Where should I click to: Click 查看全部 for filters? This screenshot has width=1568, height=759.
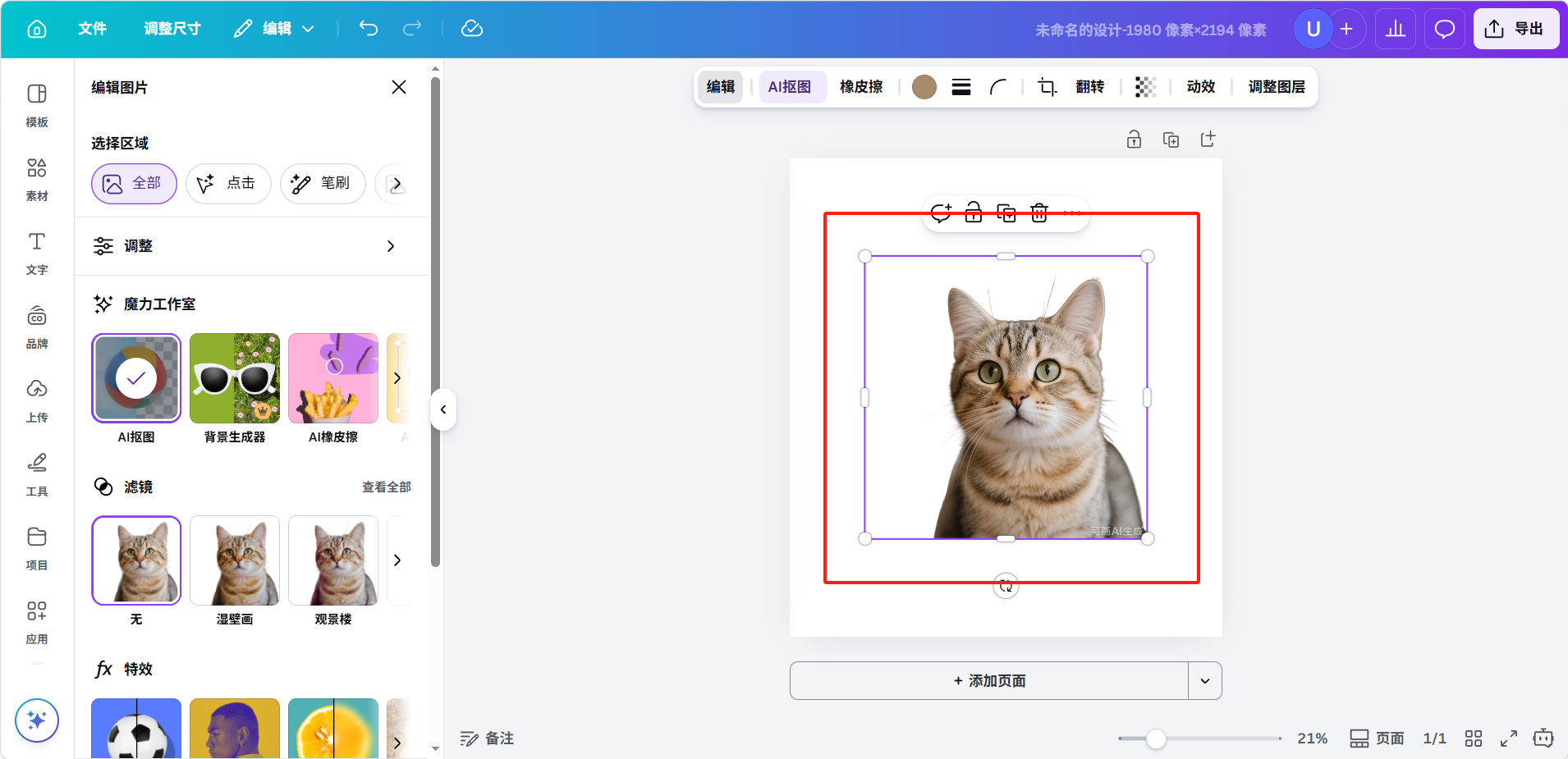[x=386, y=487]
